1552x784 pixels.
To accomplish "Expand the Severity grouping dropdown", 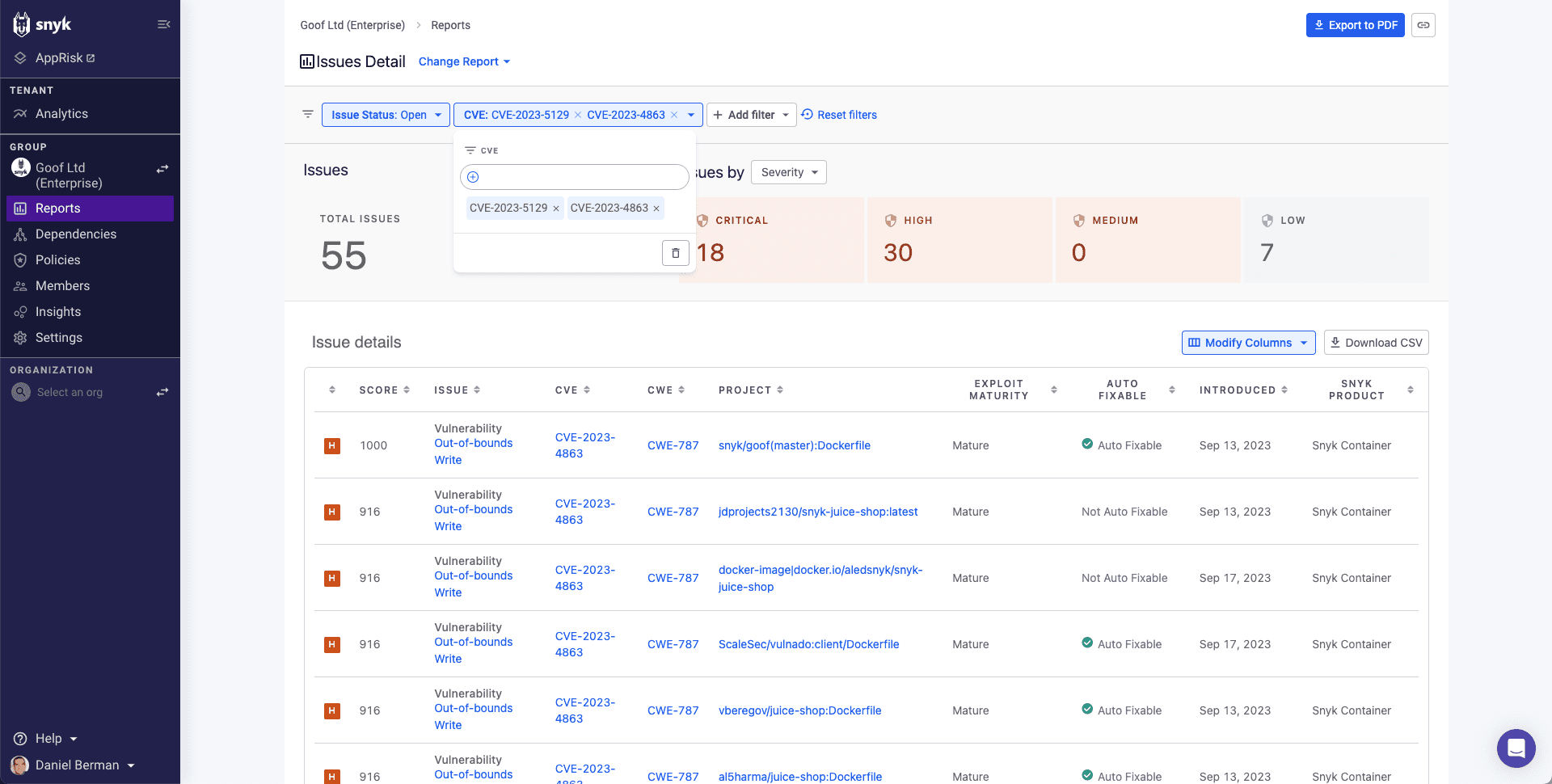I will pos(788,172).
